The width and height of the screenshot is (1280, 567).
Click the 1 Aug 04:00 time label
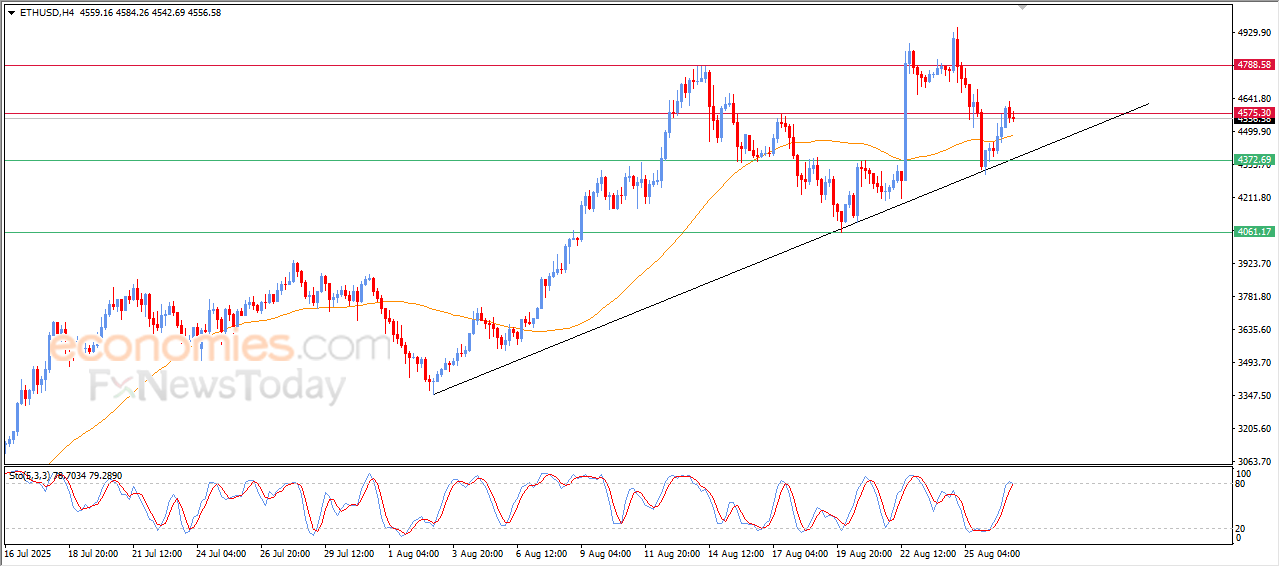click(412, 553)
